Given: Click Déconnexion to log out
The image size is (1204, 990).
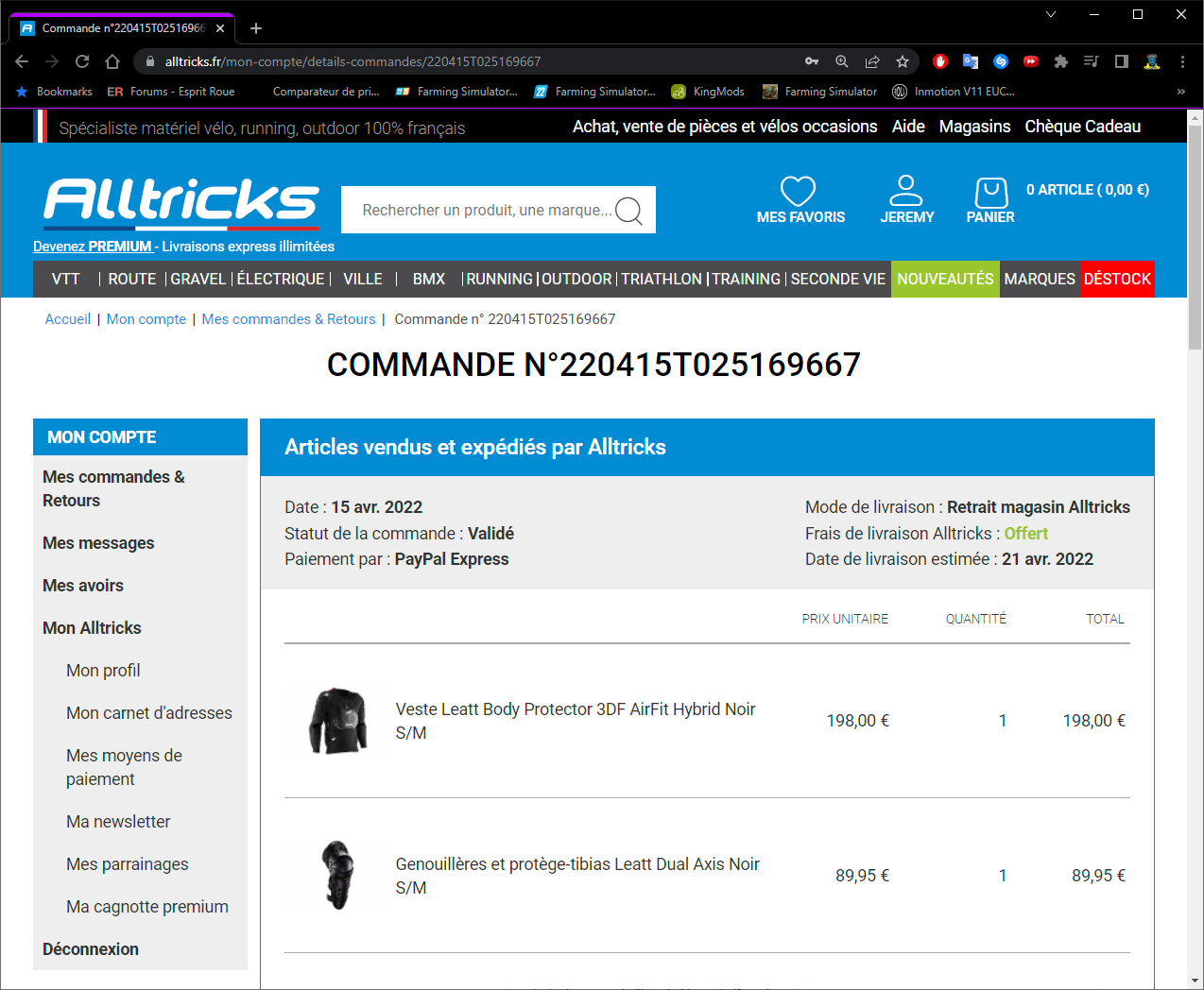Looking at the screenshot, I should coord(91,949).
